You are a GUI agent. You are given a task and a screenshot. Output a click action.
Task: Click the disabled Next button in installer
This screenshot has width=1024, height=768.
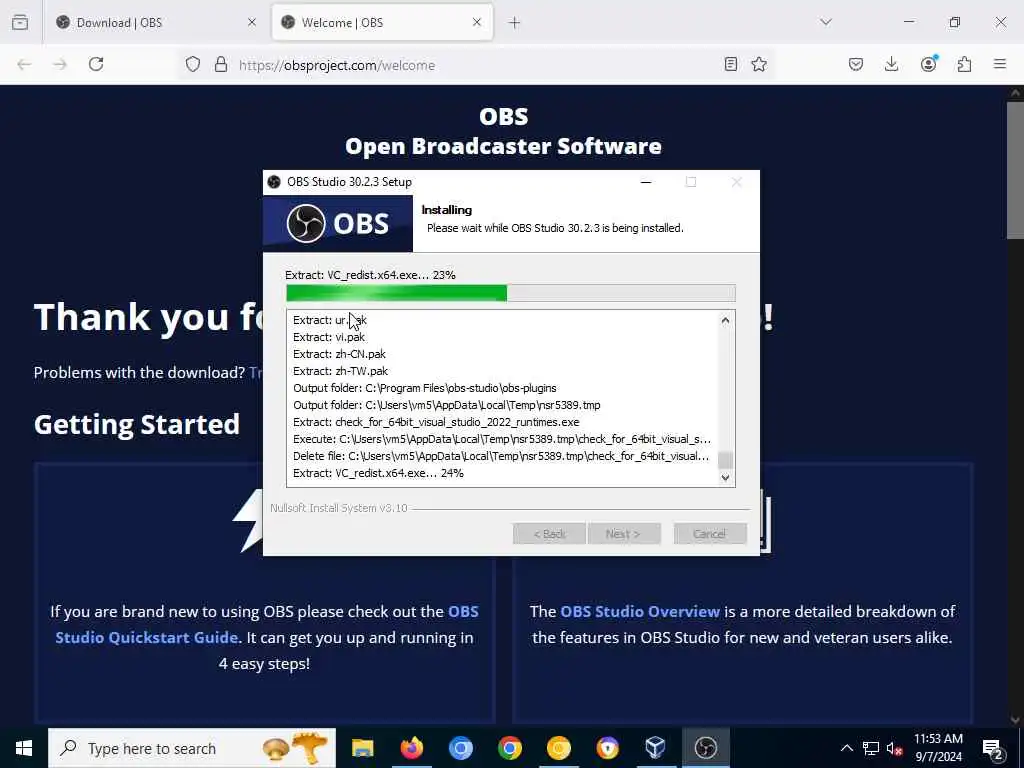point(624,534)
